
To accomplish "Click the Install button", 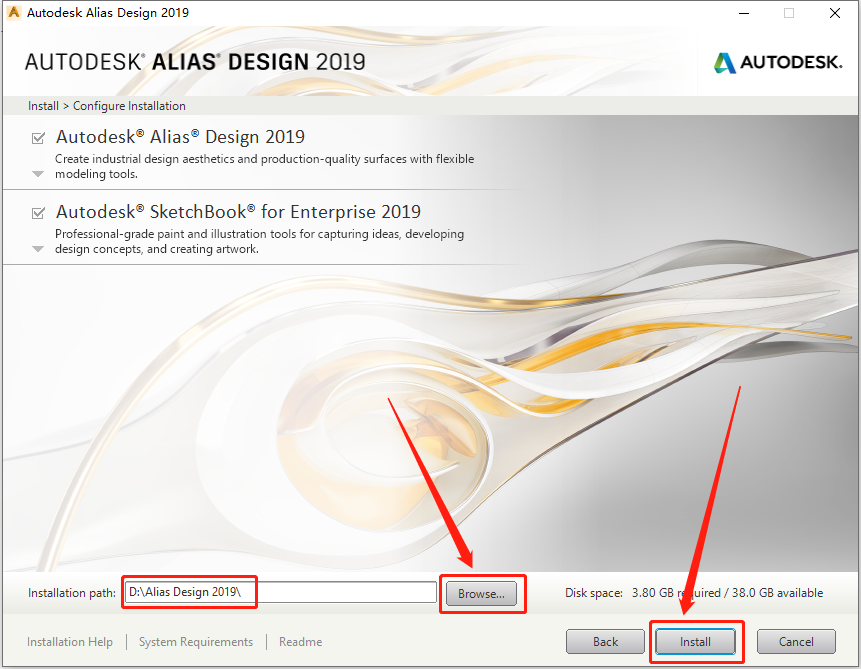I will tap(695, 642).
